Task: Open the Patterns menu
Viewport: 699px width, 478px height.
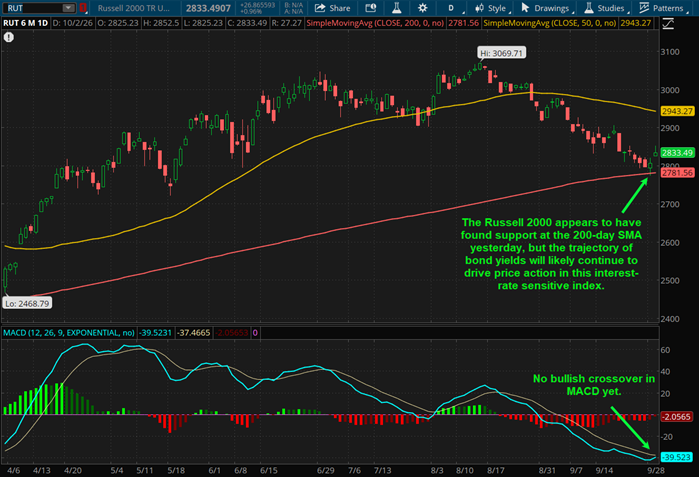Action: click(662, 8)
